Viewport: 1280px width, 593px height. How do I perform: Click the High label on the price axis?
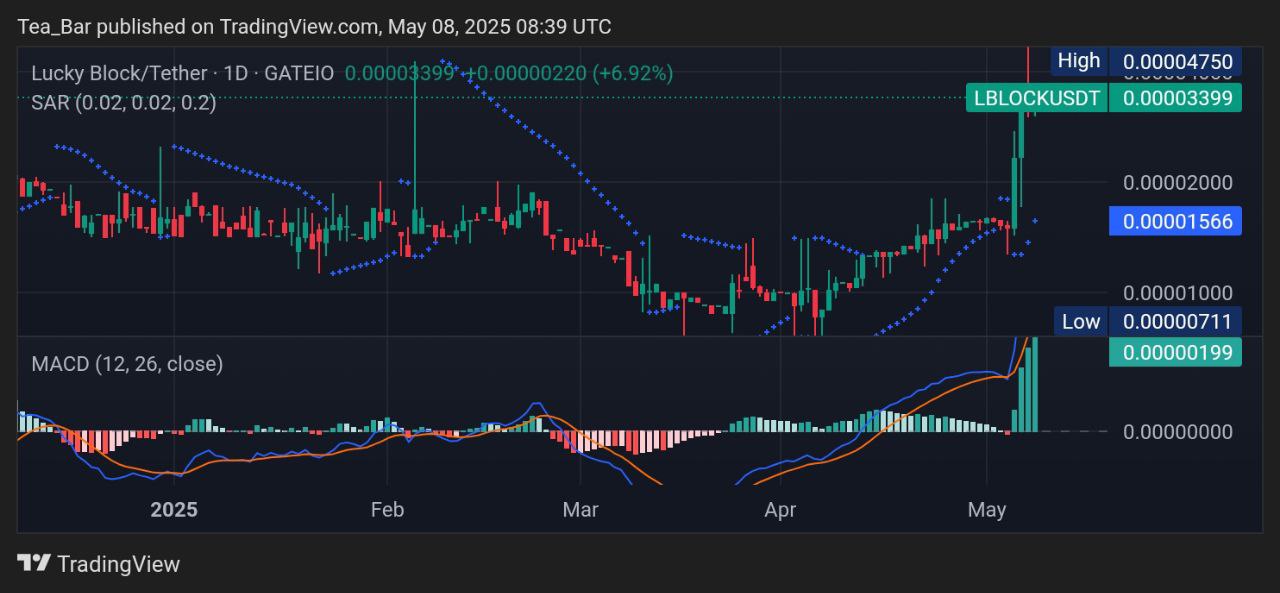(1079, 60)
